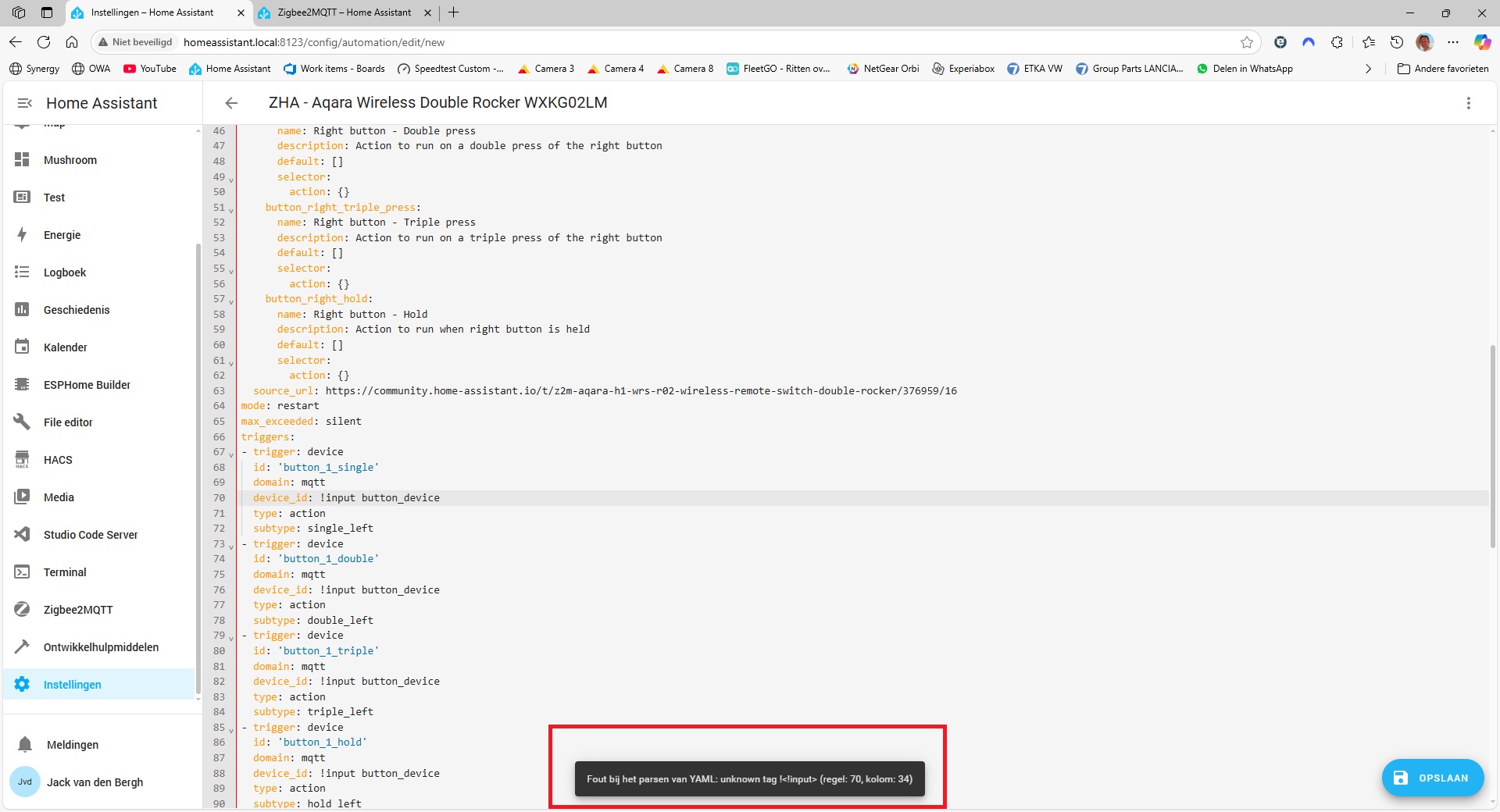Click the YAML editor vertical scrollbar
This screenshot has width=1500, height=812.
point(1493,447)
